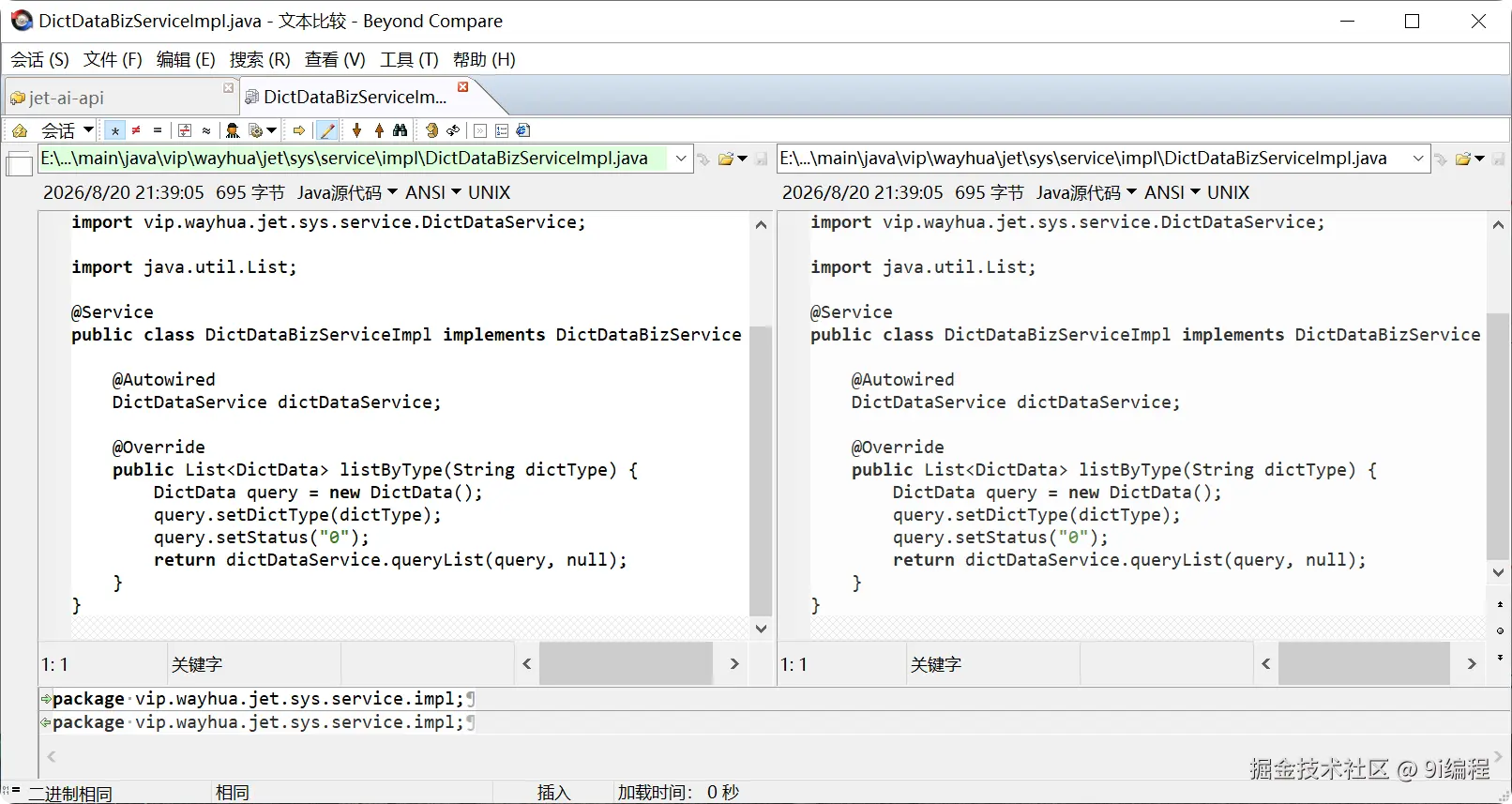
Task: Click the right pane horizontal scrollbar thumb
Action: coord(1364,663)
